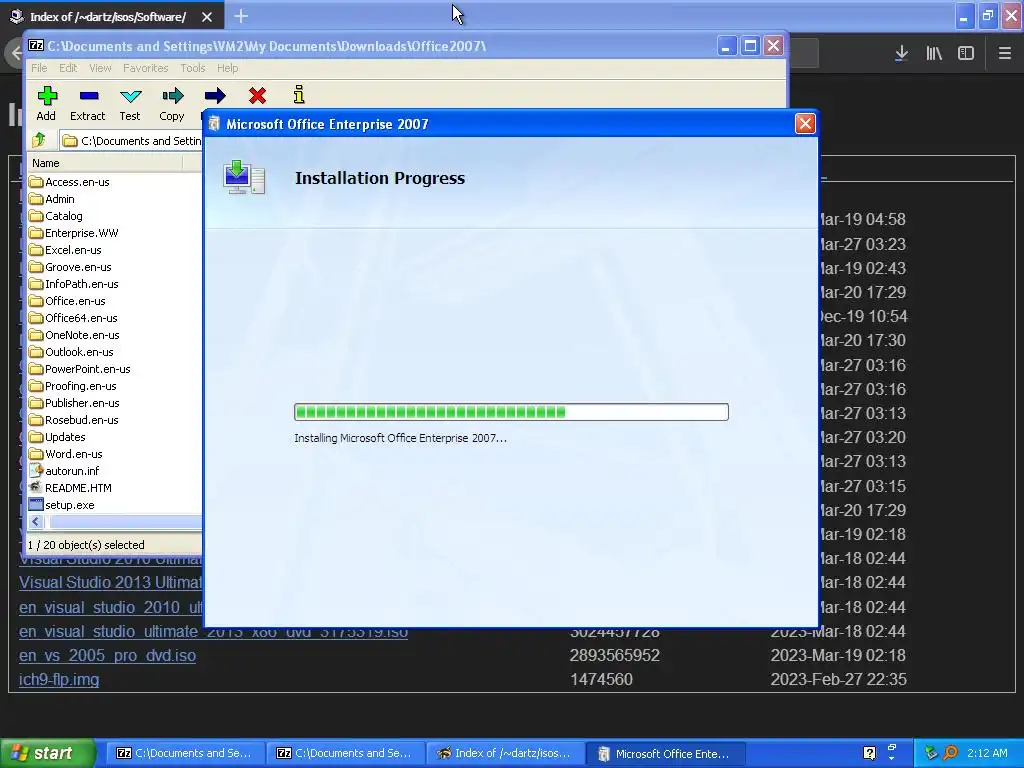Open a new browser tab
Screen dimensions: 1024x768
tap(241, 16)
